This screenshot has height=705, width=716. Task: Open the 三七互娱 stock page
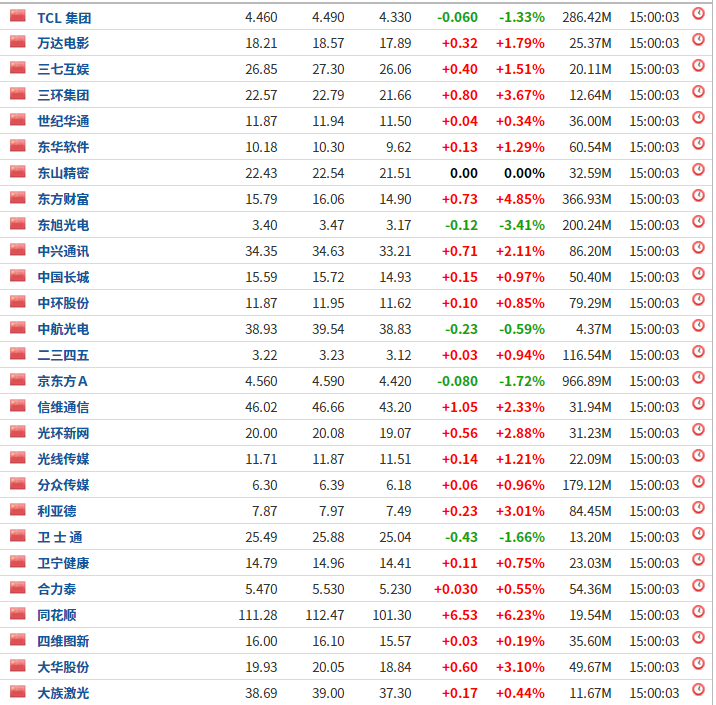(x=63, y=69)
